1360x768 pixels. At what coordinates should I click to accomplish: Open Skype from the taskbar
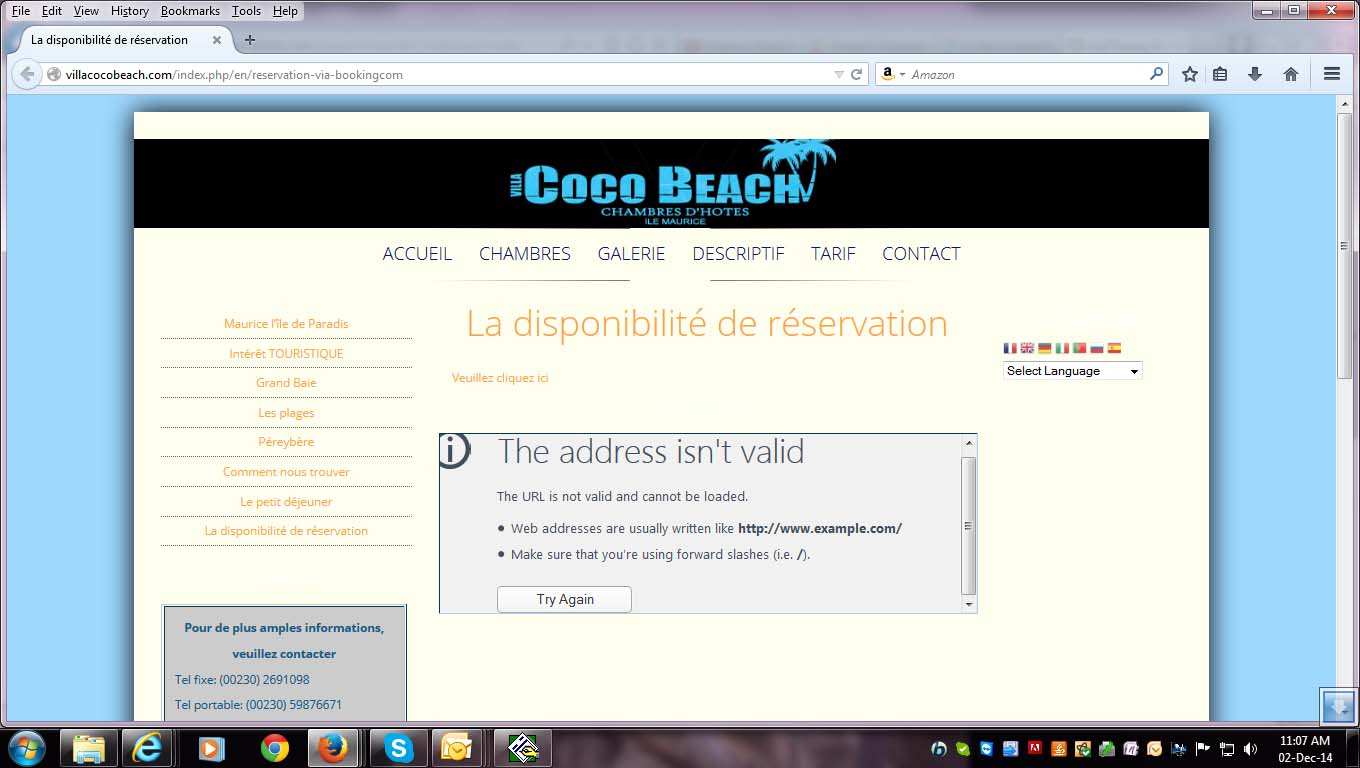399,748
